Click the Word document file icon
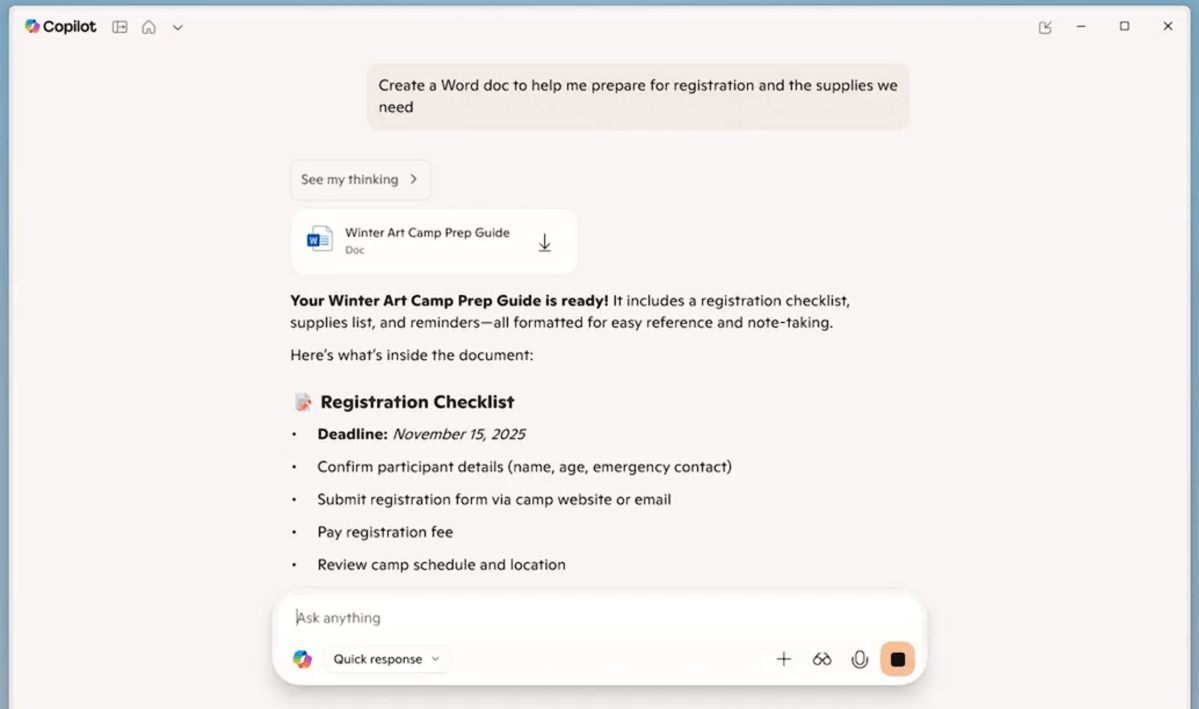This screenshot has height=709, width=1199. pos(320,240)
